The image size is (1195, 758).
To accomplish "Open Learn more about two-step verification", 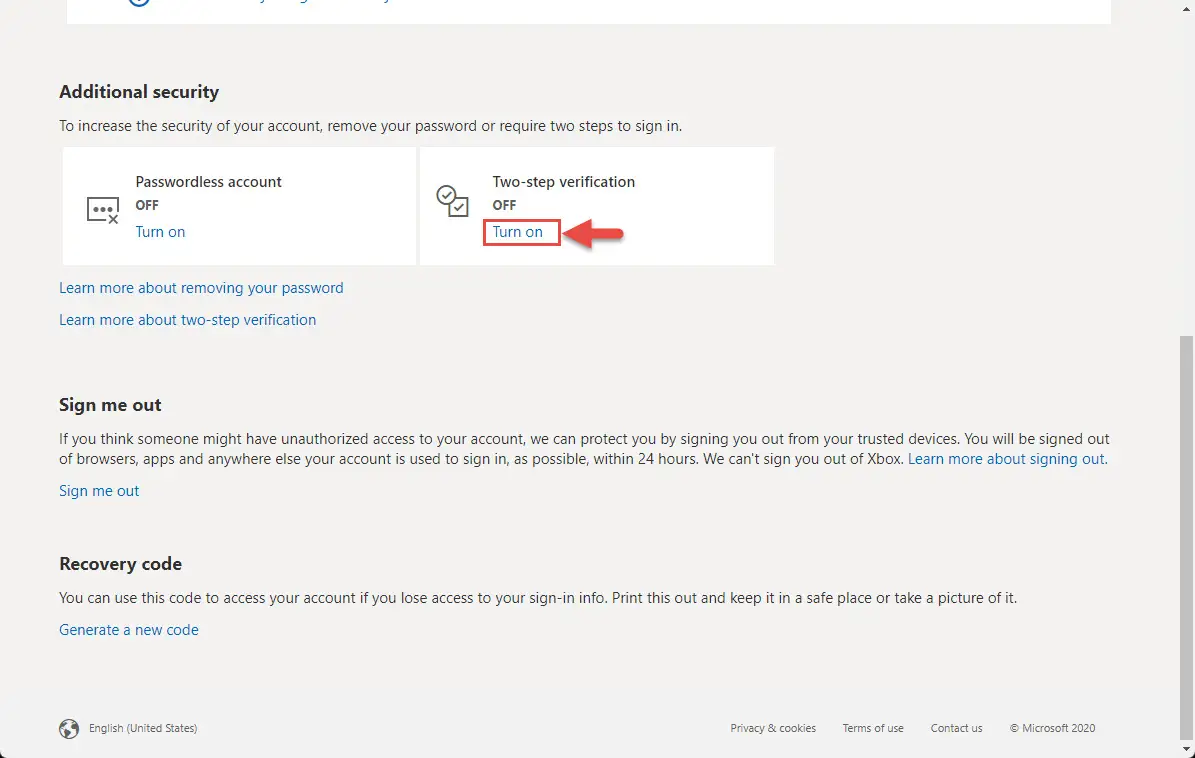I will [x=187, y=320].
